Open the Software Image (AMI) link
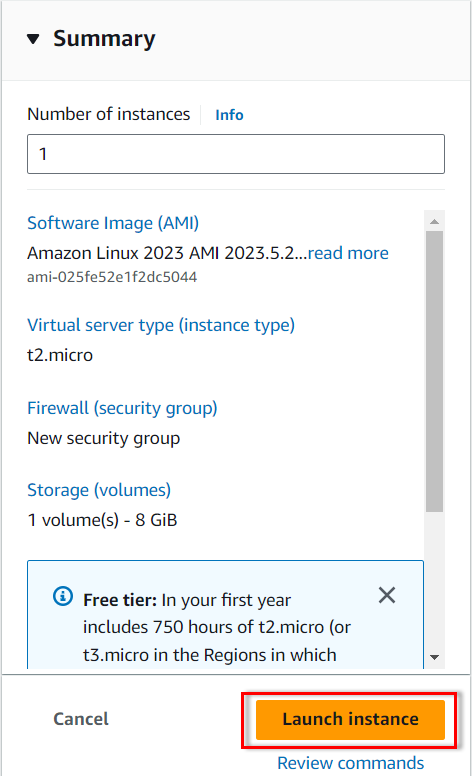 (113, 223)
